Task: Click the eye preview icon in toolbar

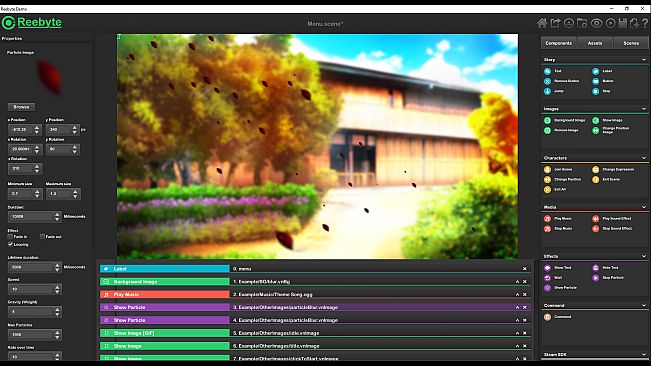Action: 596,23
